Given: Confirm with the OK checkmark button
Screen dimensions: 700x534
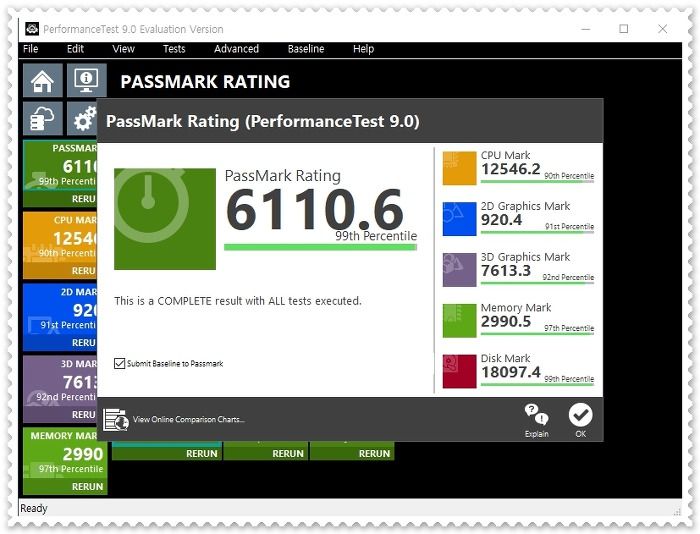Looking at the screenshot, I should tap(580, 421).
